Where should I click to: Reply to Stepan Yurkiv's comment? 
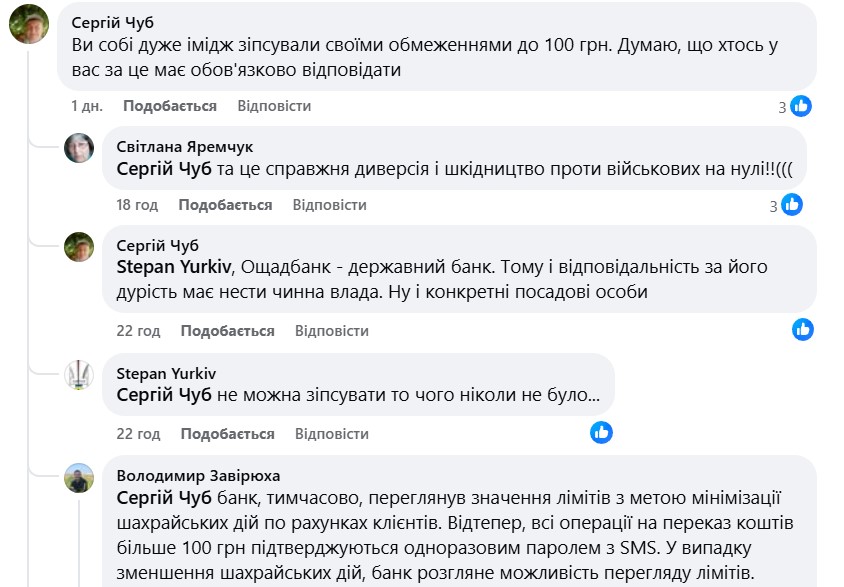coord(331,434)
